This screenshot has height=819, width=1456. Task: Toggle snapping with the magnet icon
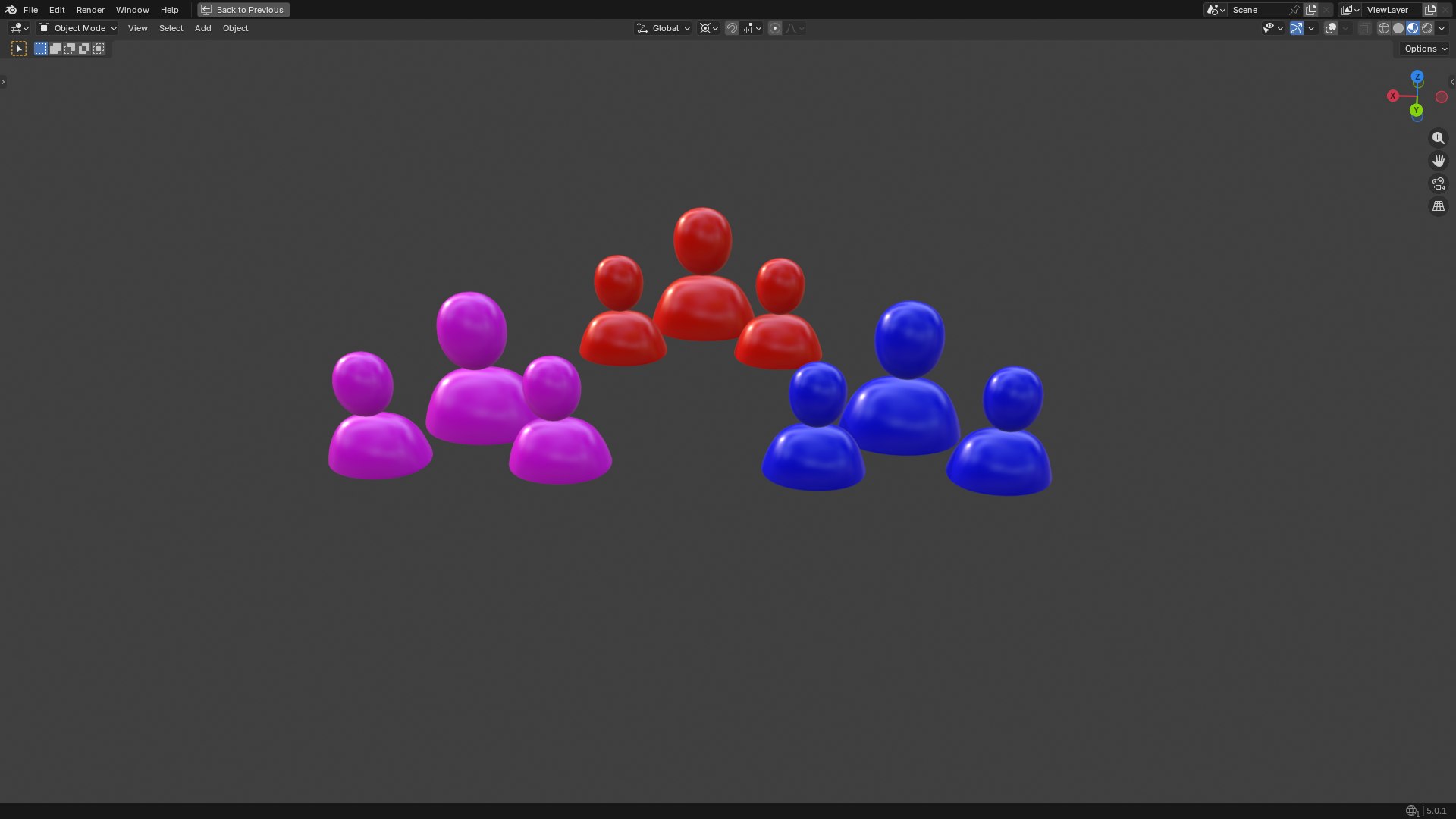tap(732, 28)
